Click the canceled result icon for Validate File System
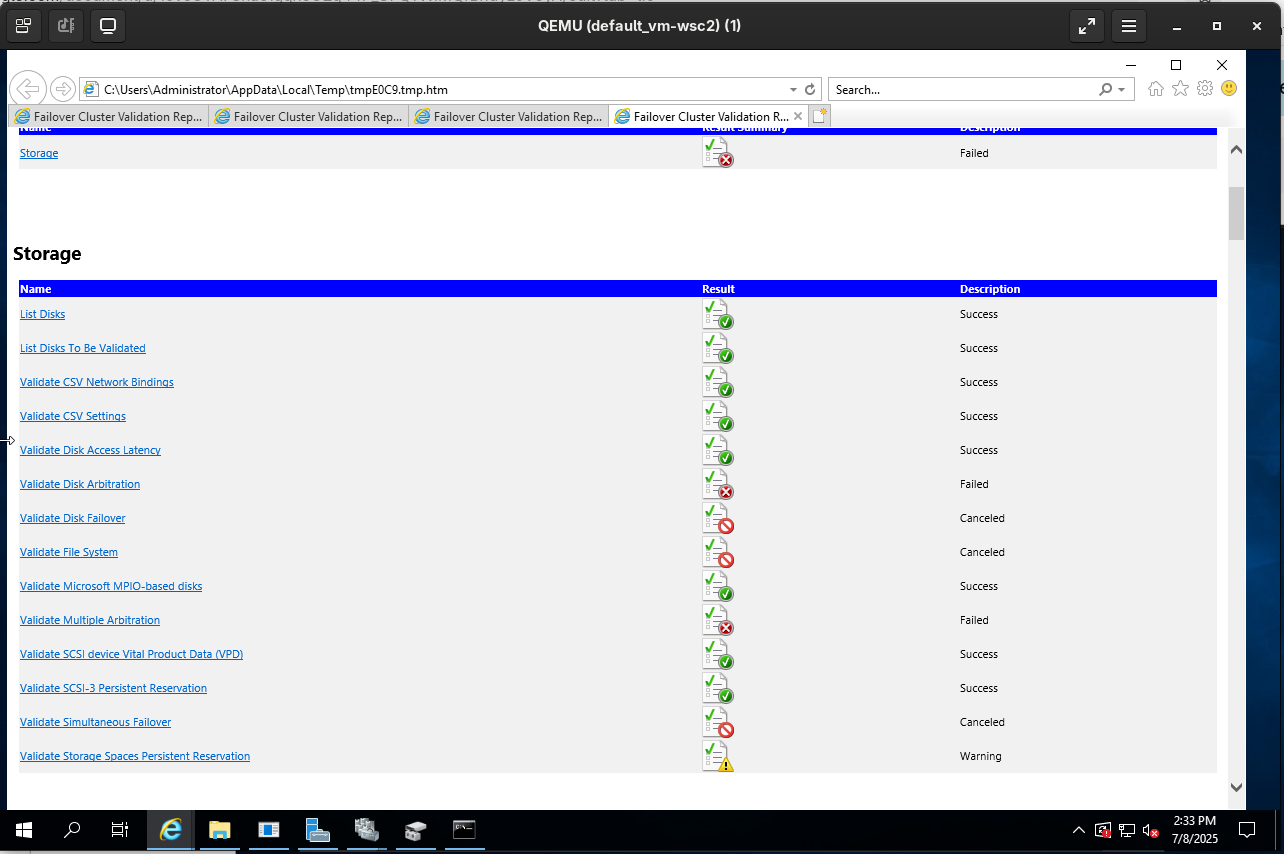Viewport: 1284px width, 854px height. 718,552
